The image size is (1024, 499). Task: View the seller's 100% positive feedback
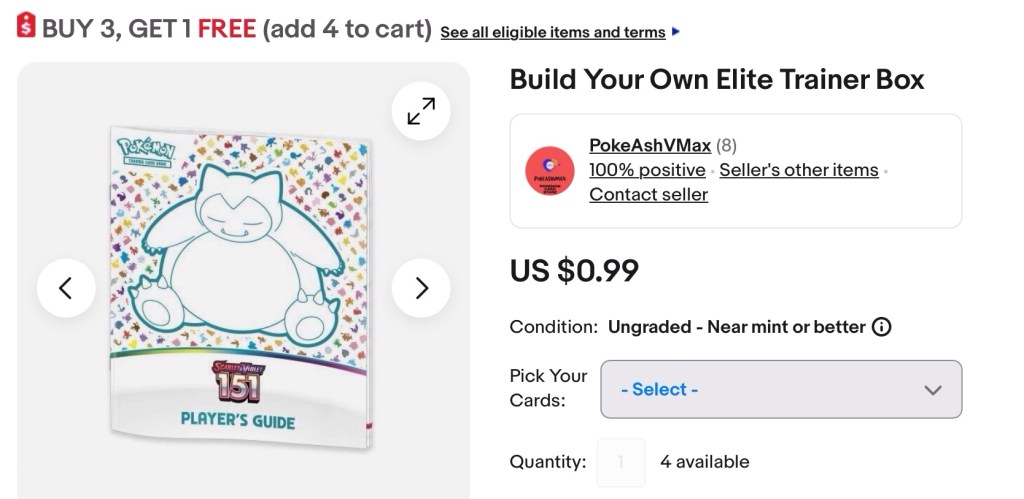click(647, 170)
